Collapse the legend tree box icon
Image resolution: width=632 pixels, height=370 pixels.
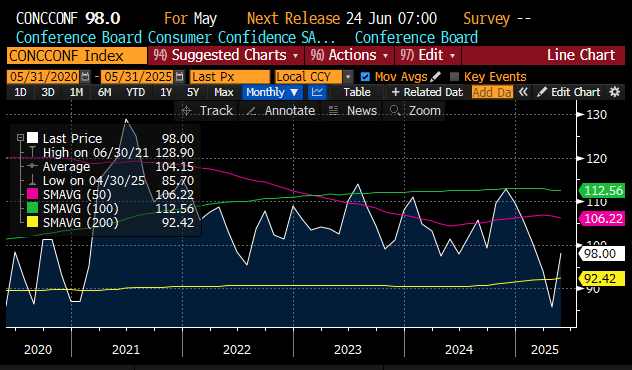pos(20,138)
